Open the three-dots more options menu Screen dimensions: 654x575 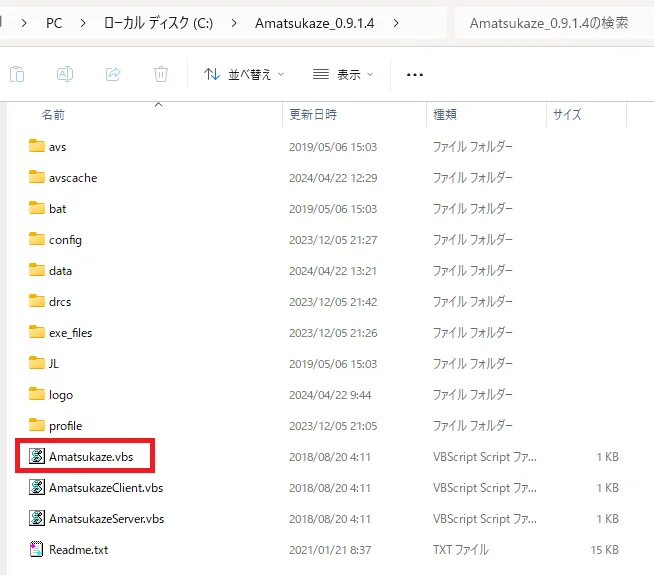coord(415,74)
